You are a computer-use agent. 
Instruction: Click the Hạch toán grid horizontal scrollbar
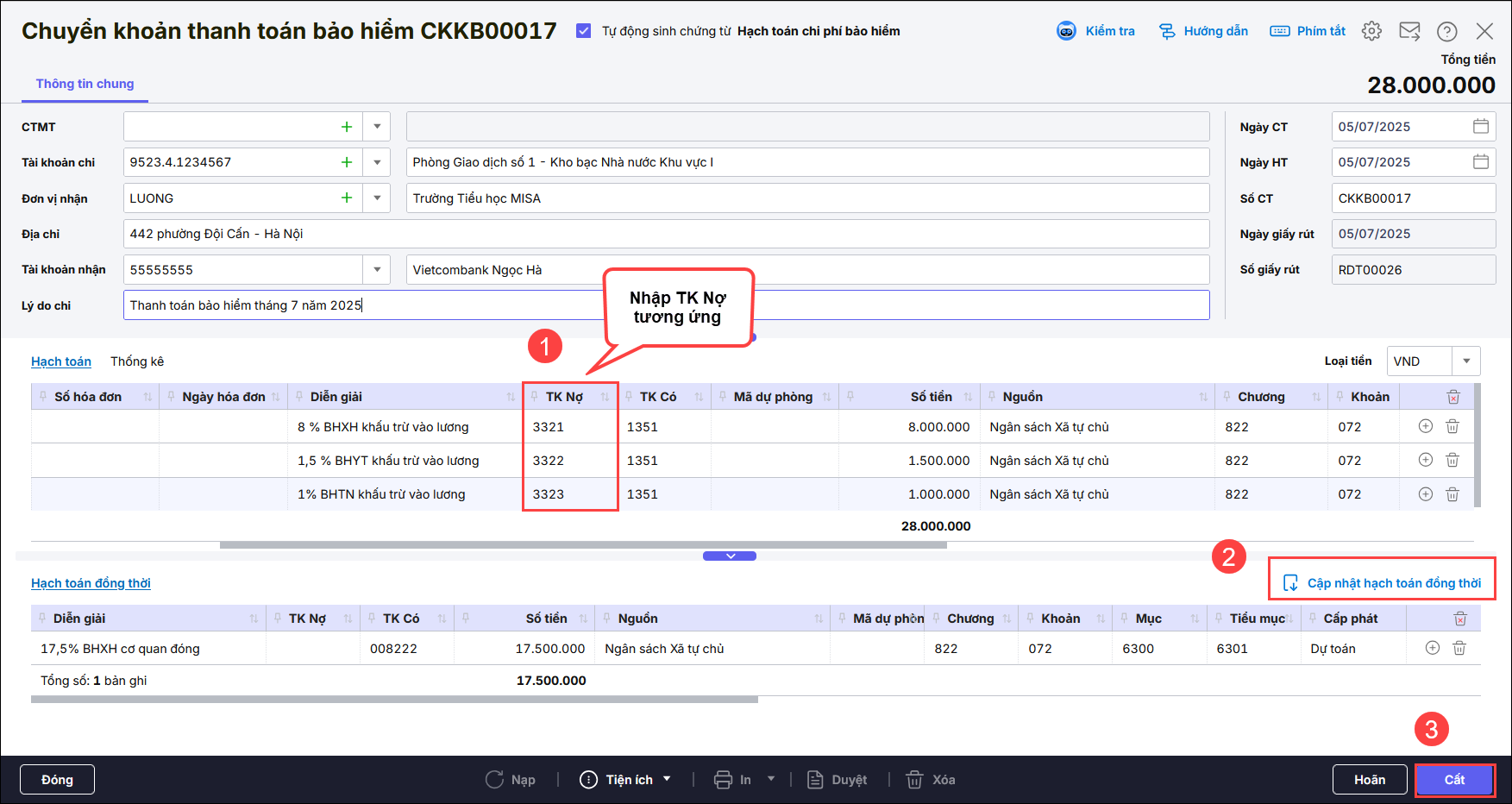tap(583, 545)
